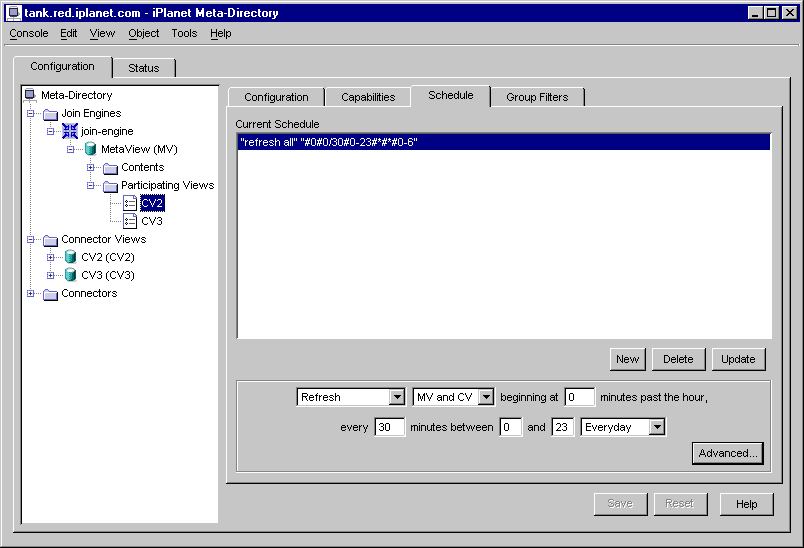Collapse the Join Engines tree node
The height and width of the screenshot is (548, 804).
30,113
